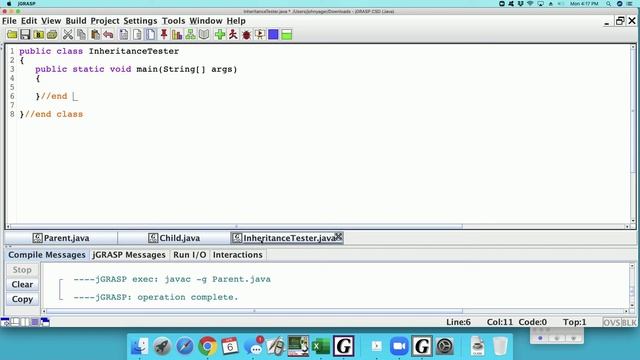Show the Compile Messages tab
640x360 pixels.
tap(47, 255)
